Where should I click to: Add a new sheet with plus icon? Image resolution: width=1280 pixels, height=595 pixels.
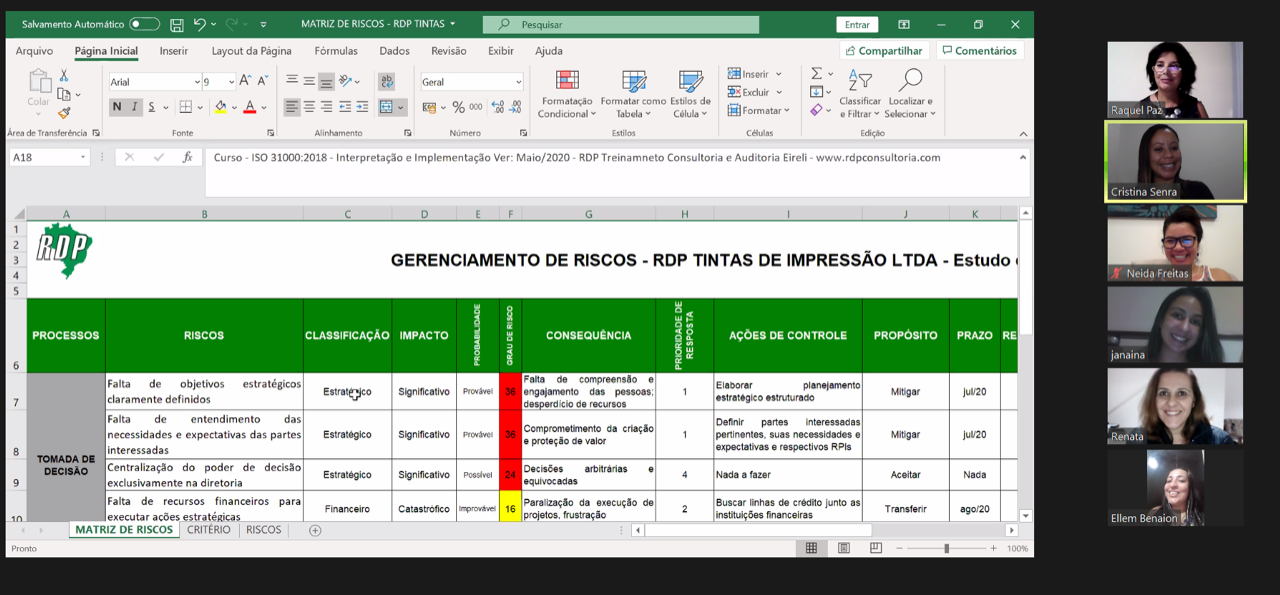[x=315, y=530]
